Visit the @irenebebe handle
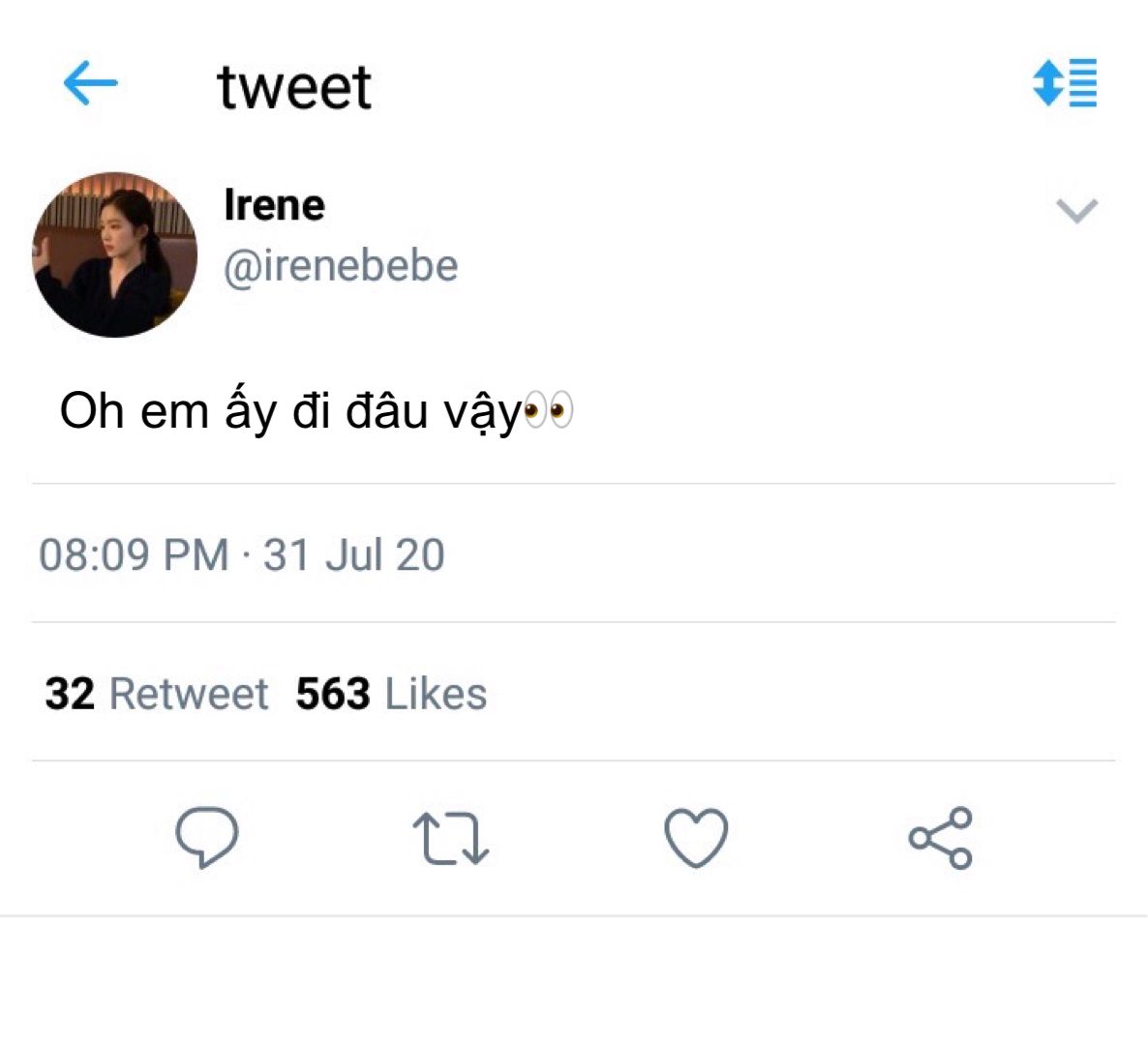The image size is (1148, 1045). [341, 265]
